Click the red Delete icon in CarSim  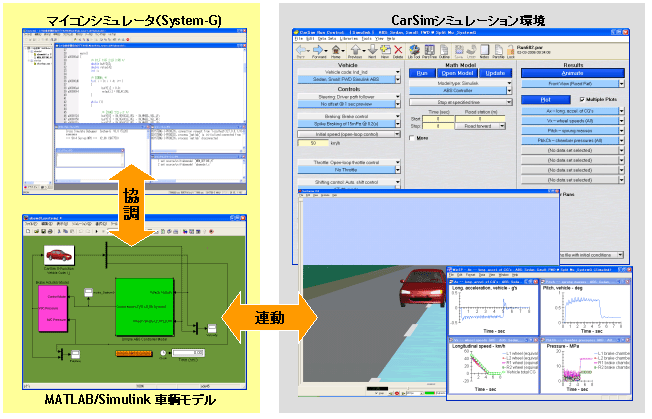click(398, 50)
